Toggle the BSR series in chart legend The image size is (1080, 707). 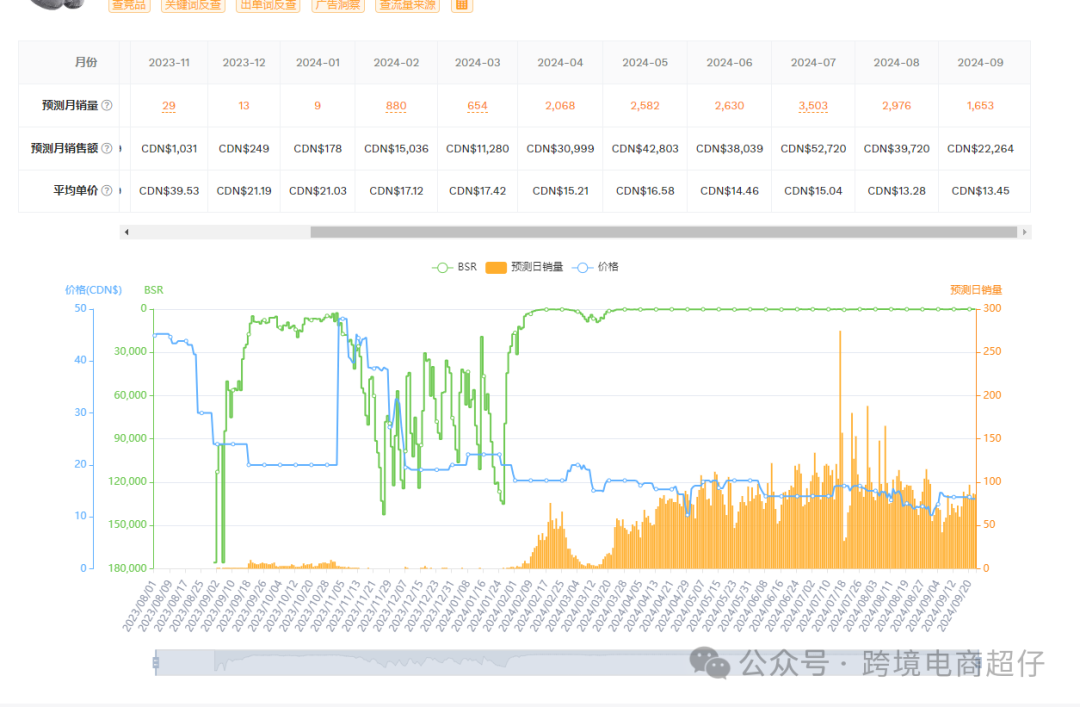(454, 267)
